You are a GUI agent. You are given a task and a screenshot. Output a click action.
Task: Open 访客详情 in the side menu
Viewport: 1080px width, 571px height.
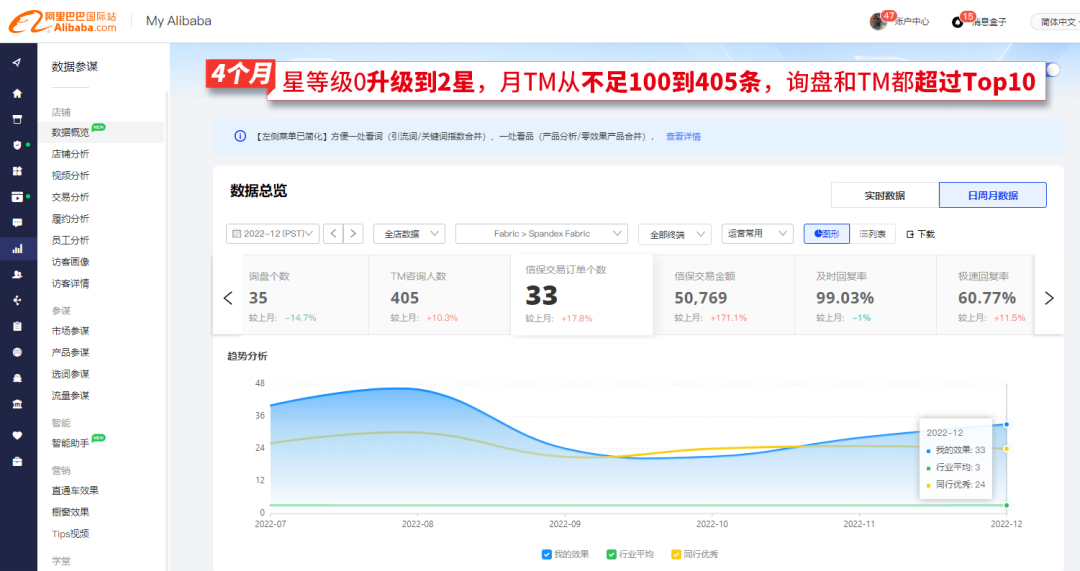tap(70, 283)
